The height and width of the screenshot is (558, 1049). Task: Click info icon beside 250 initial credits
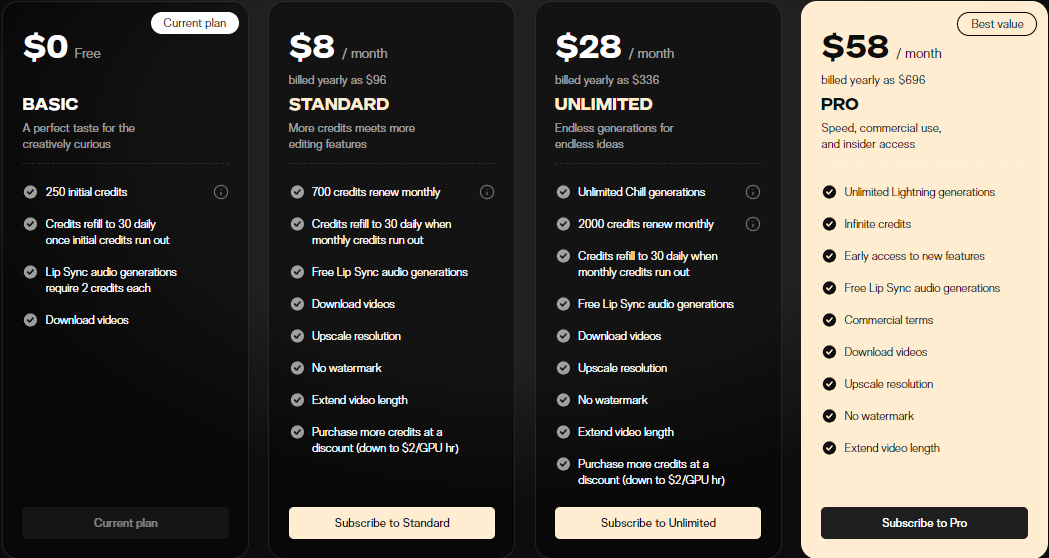221,192
